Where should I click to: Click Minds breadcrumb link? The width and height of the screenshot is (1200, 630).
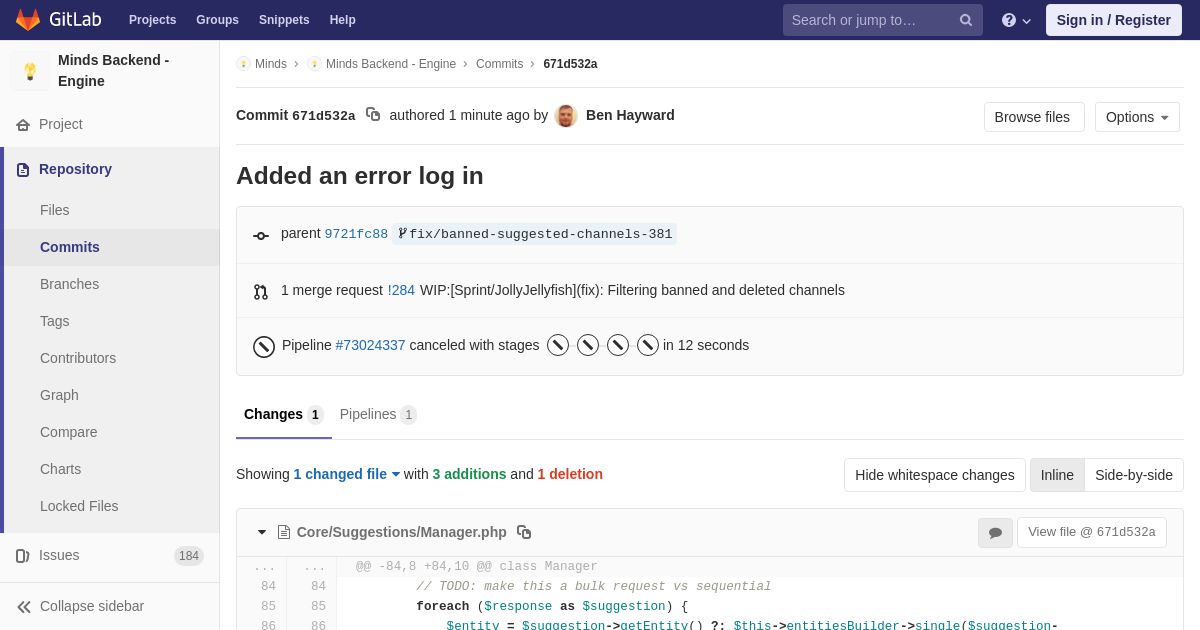pos(271,64)
